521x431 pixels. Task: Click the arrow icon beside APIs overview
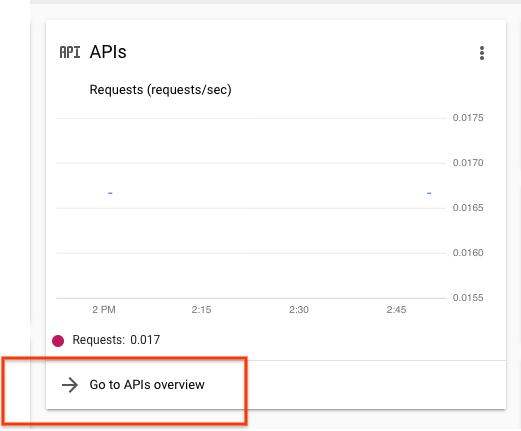click(x=70, y=385)
